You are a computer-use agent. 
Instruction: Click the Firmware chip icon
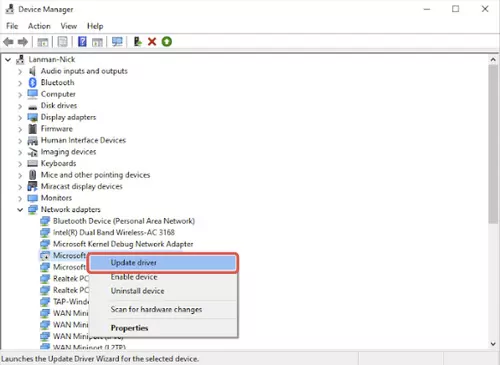point(33,129)
